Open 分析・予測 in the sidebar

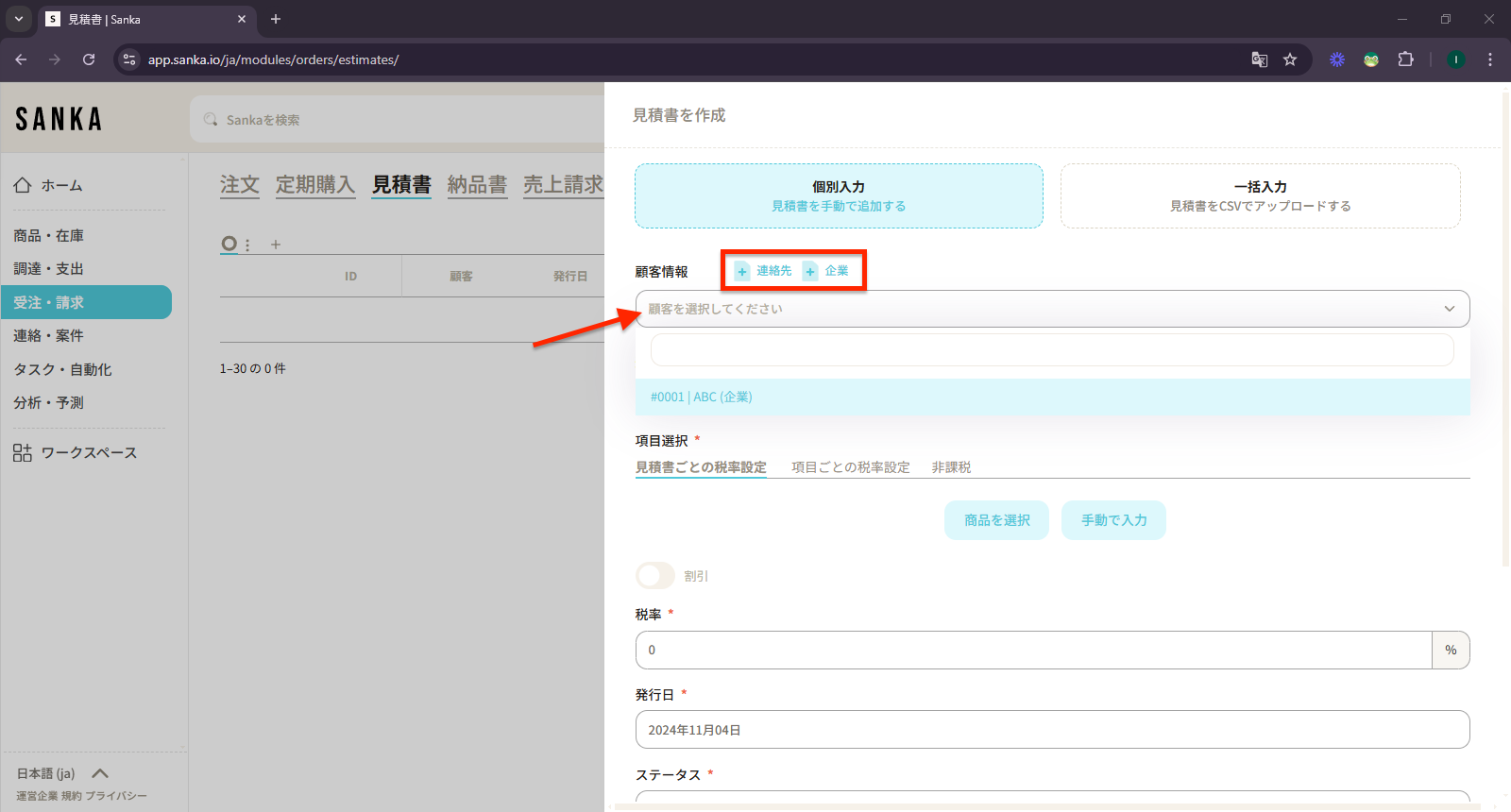[x=49, y=403]
